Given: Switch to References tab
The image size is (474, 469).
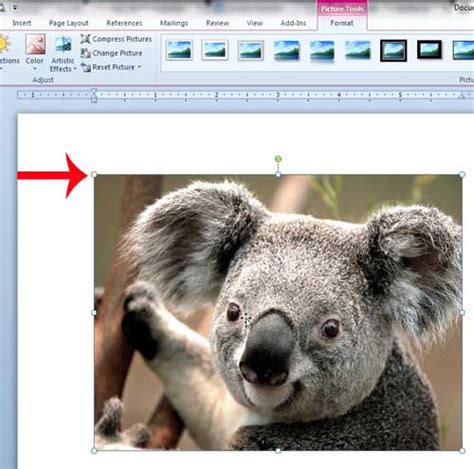Looking at the screenshot, I should click(x=124, y=23).
